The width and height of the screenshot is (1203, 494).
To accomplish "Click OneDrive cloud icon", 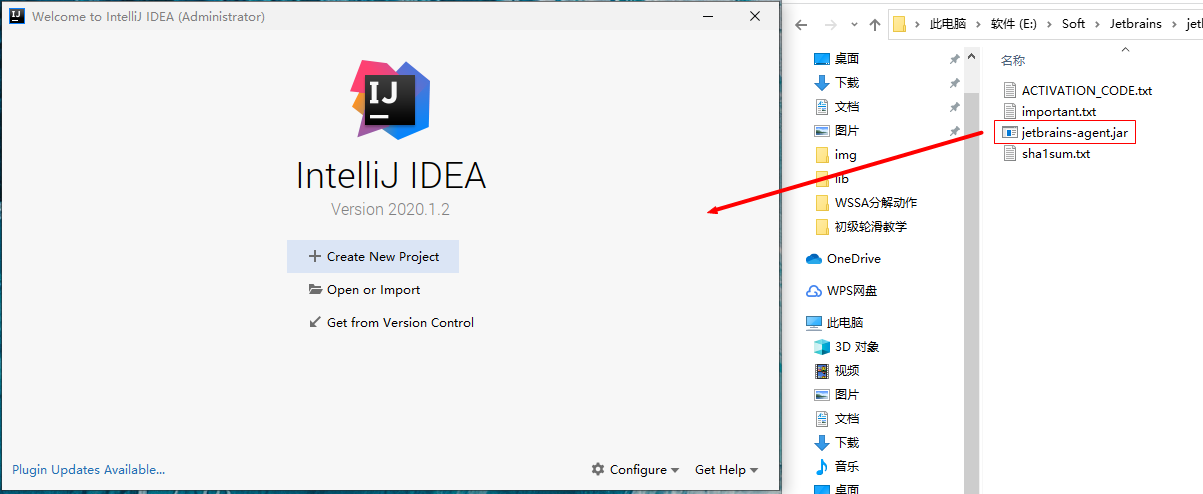I will (x=814, y=259).
